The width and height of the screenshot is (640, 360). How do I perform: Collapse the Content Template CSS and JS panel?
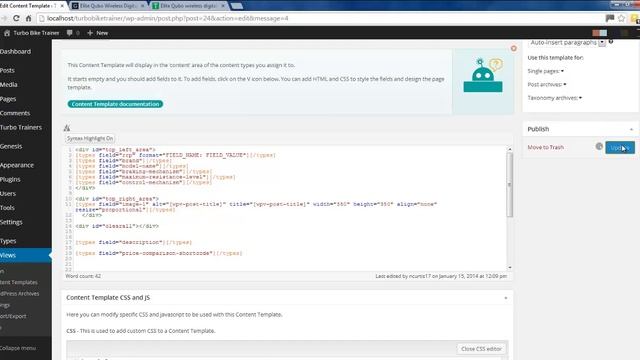point(506,298)
